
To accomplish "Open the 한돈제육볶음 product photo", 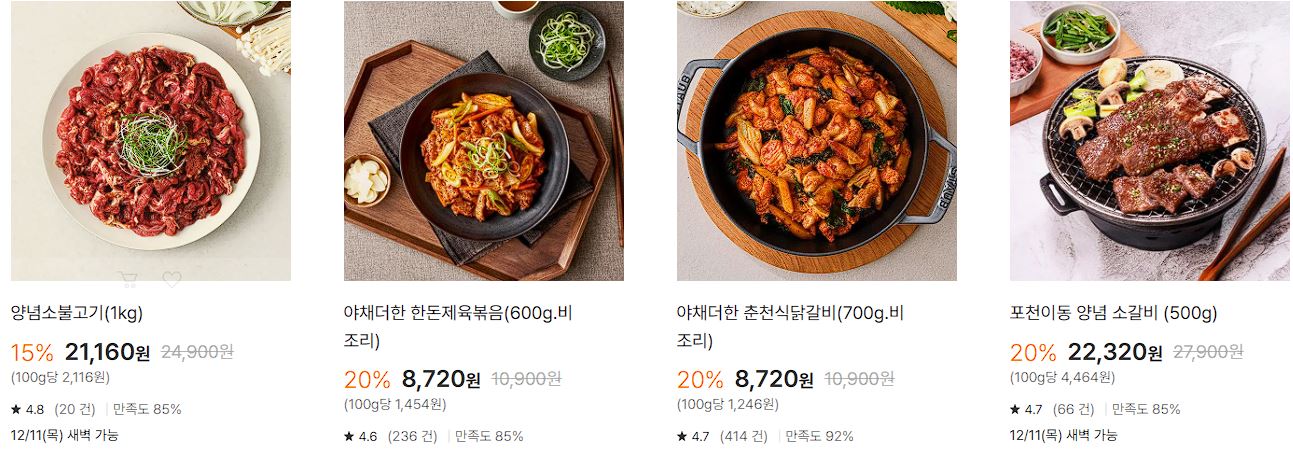I will [x=484, y=141].
